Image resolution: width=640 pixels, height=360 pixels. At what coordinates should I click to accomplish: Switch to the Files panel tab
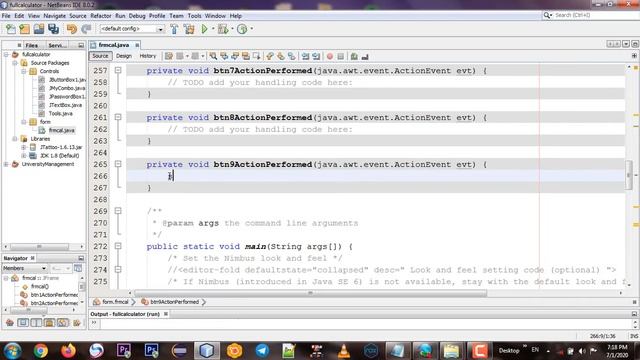click(32, 45)
